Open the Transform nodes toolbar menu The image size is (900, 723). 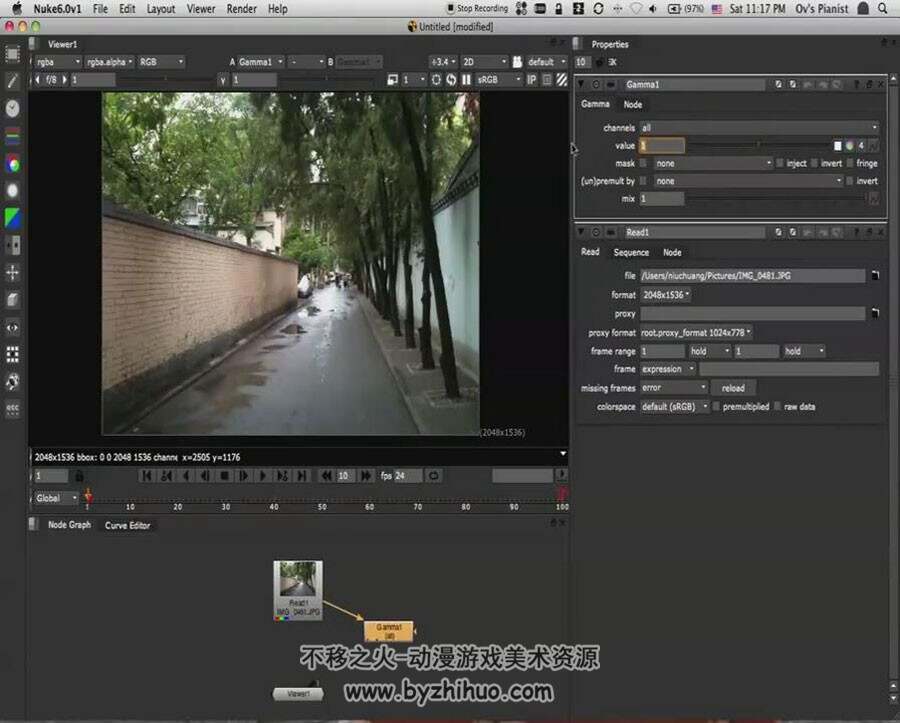12,272
